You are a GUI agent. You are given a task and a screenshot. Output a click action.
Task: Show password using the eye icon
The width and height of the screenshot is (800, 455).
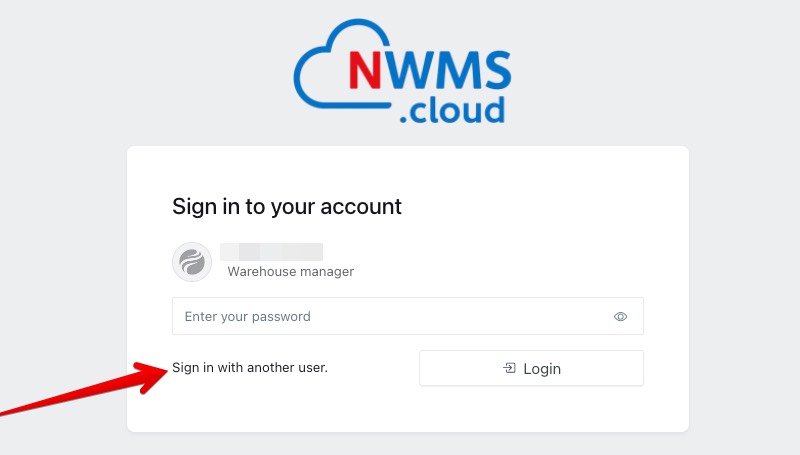click(620, 317)
